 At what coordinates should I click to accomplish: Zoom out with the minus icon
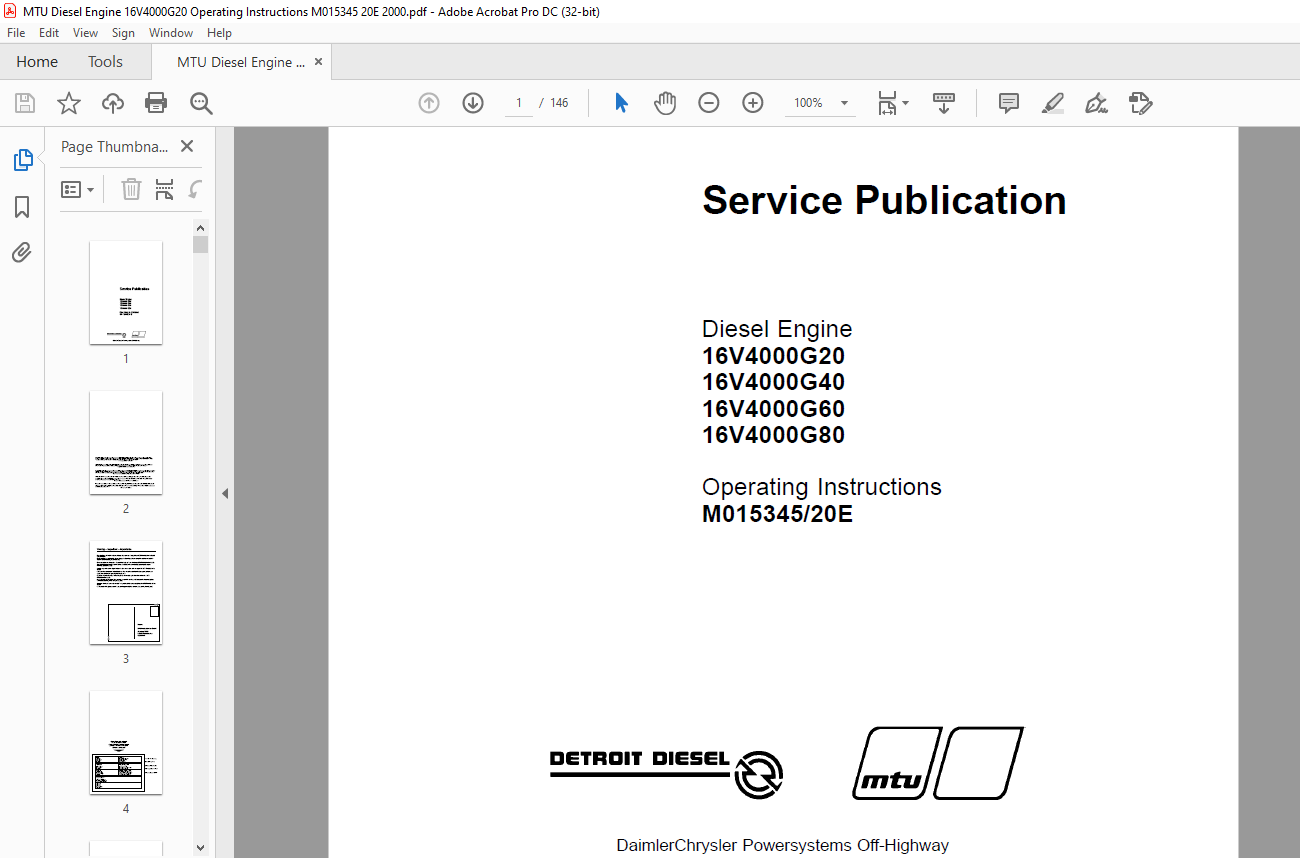[x=709, y=103]
